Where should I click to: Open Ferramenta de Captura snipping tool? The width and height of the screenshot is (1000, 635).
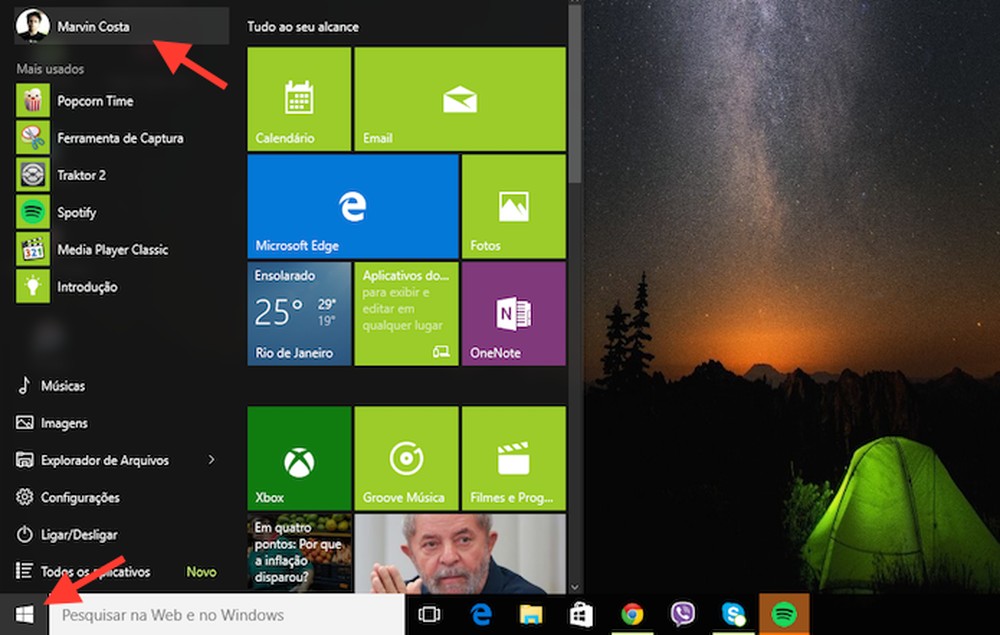coord(120,138)
